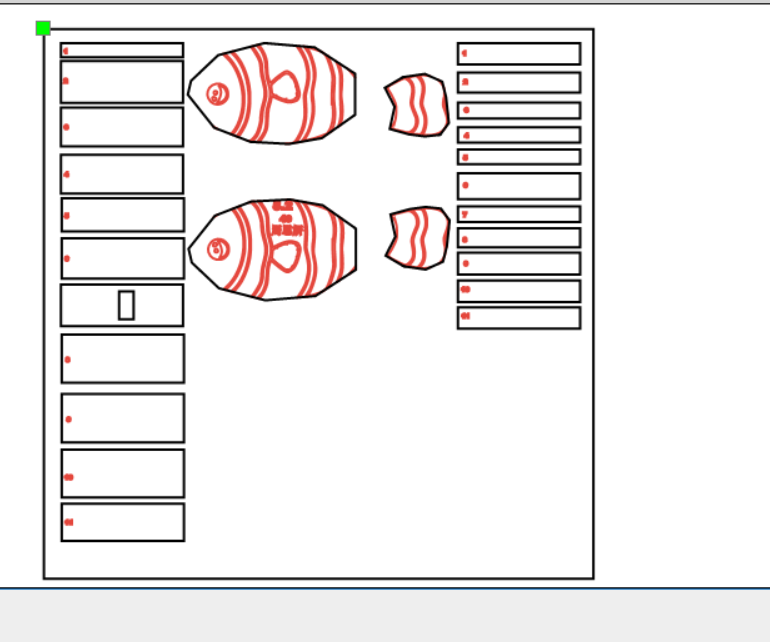Click the small rectangle cutout inside left slat
This screenshot has width=770, height=642.
(x=126, y=306)
